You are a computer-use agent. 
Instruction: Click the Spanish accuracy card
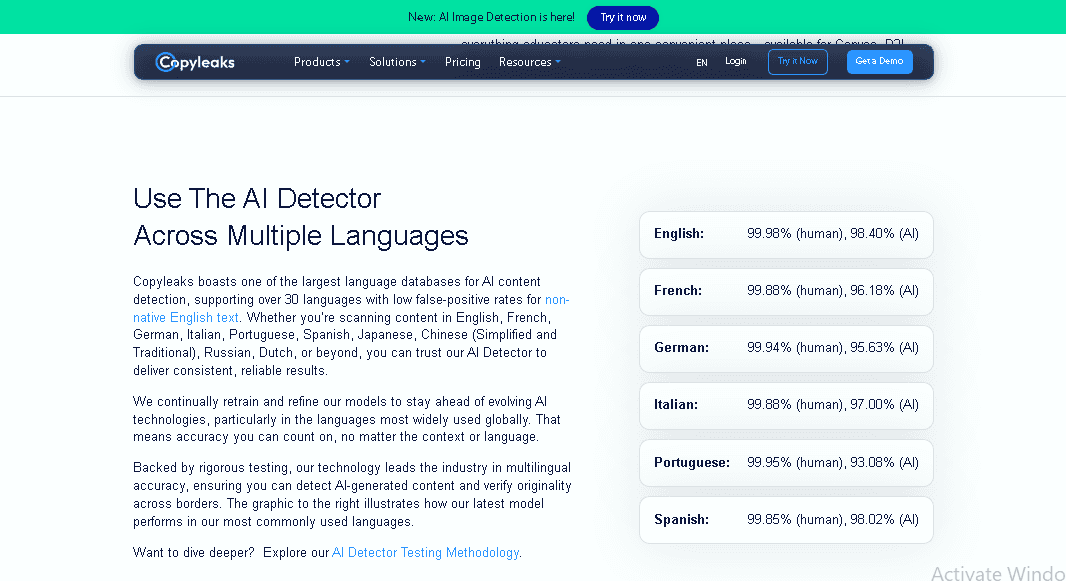click(786, 519)
